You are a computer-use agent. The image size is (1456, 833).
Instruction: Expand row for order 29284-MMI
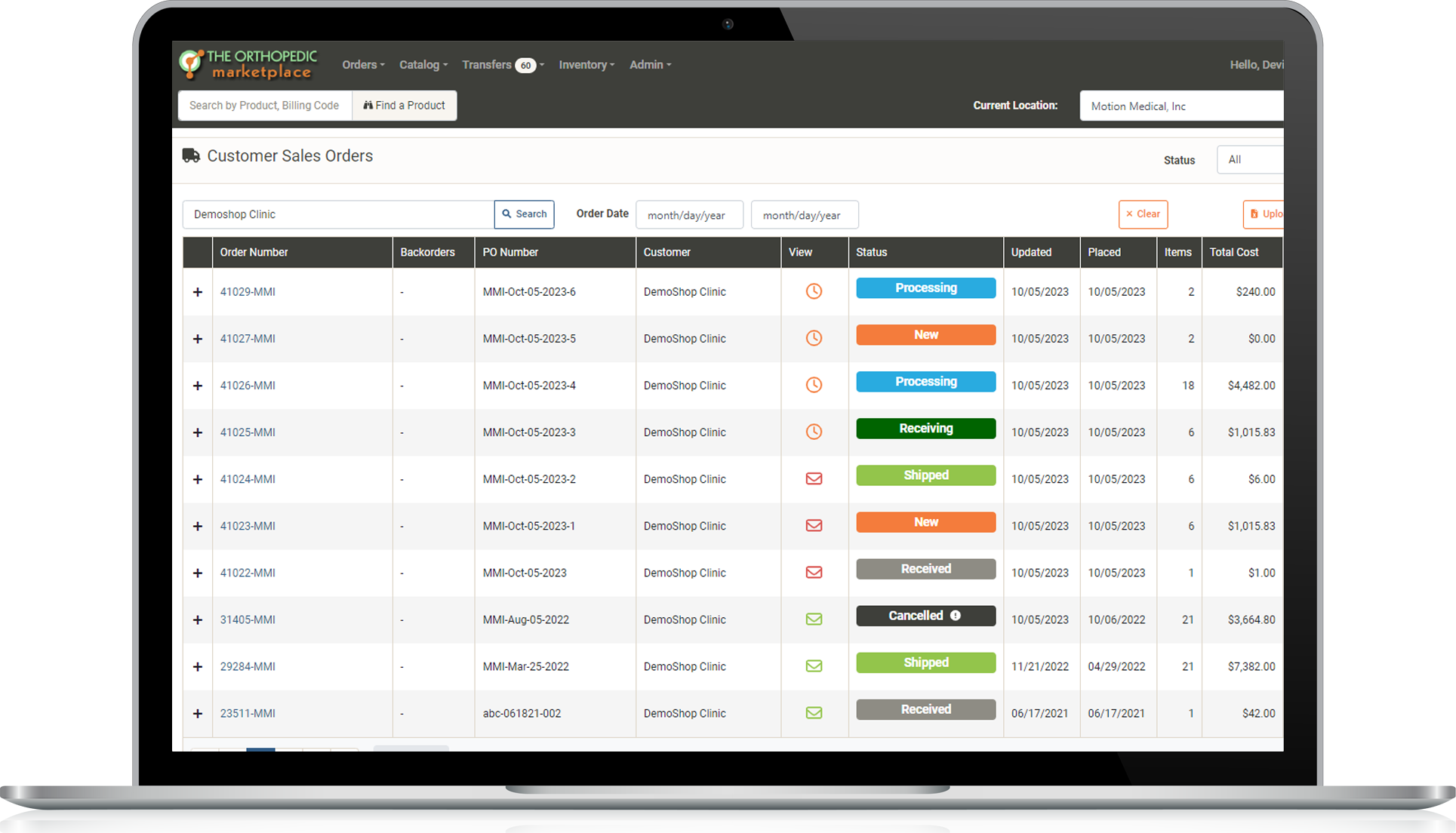[198, 666]
